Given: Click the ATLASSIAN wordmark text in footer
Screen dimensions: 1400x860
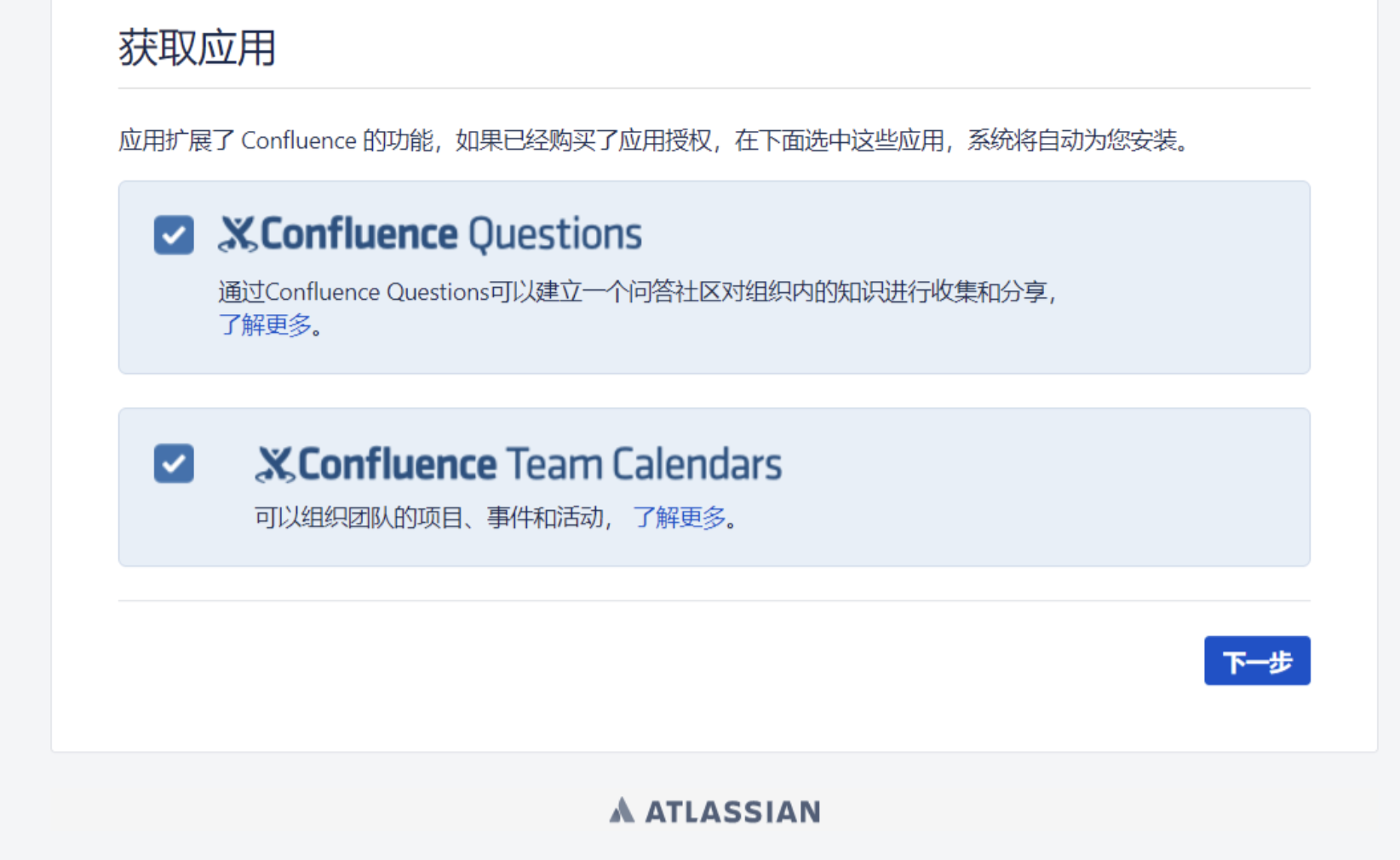Looking at the screenshot, I should [732, 811].
